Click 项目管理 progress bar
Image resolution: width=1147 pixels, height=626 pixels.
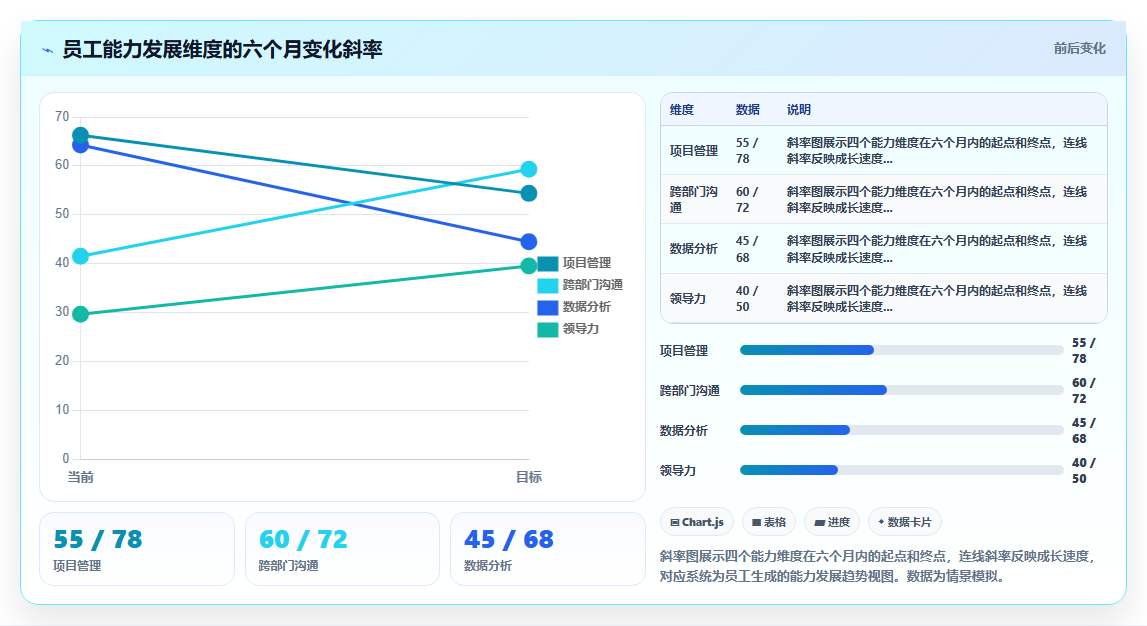(x=901, y=350)
